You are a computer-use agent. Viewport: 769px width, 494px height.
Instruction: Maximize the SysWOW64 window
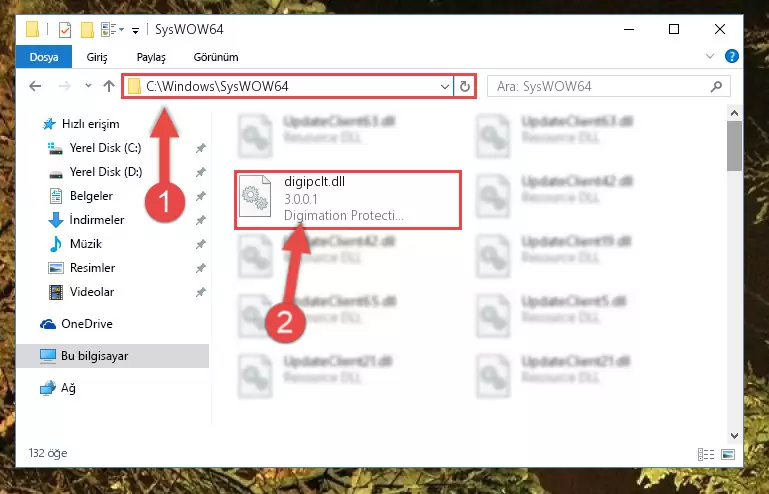coord(674,29)
